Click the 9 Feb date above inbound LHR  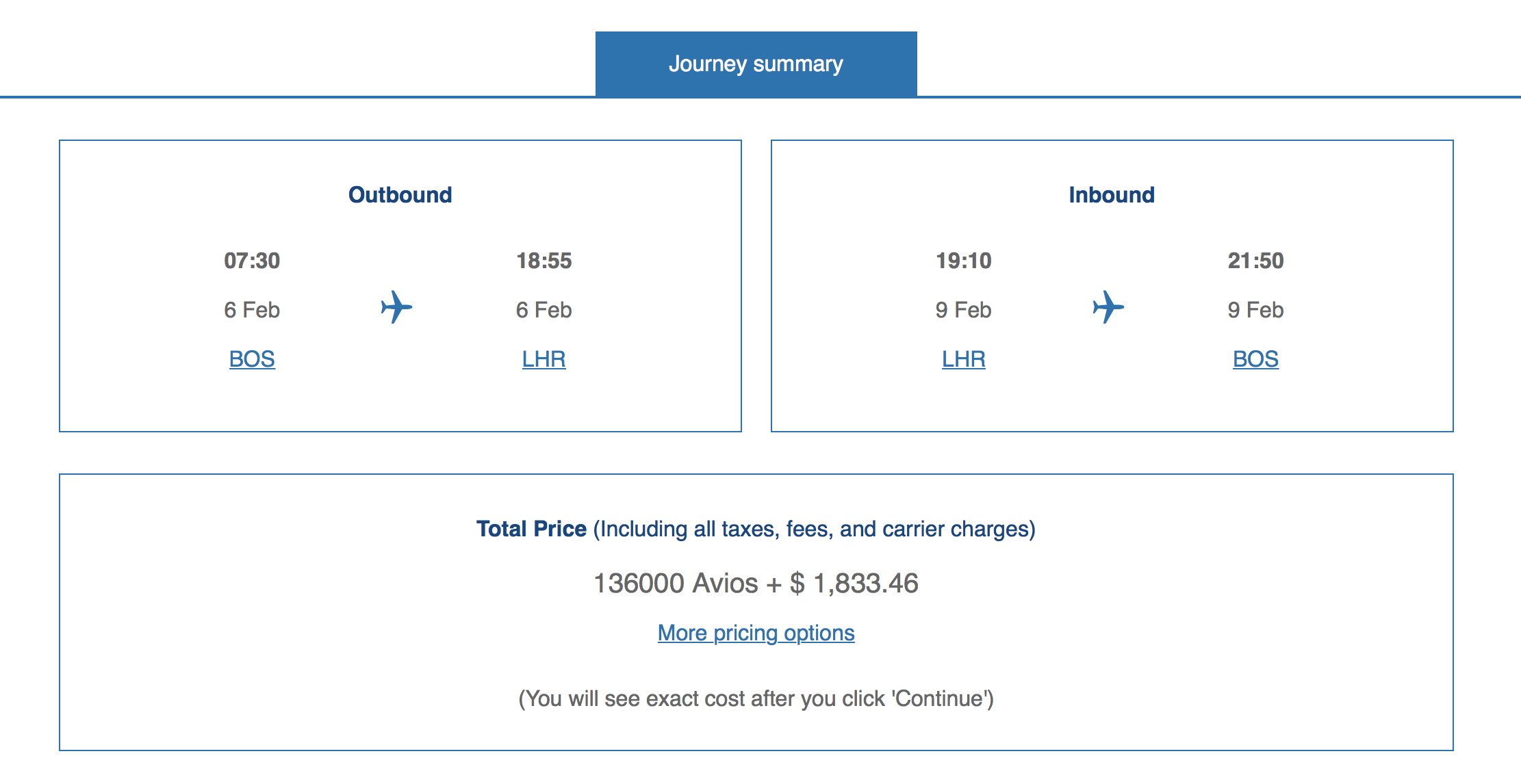pos(963,310)
